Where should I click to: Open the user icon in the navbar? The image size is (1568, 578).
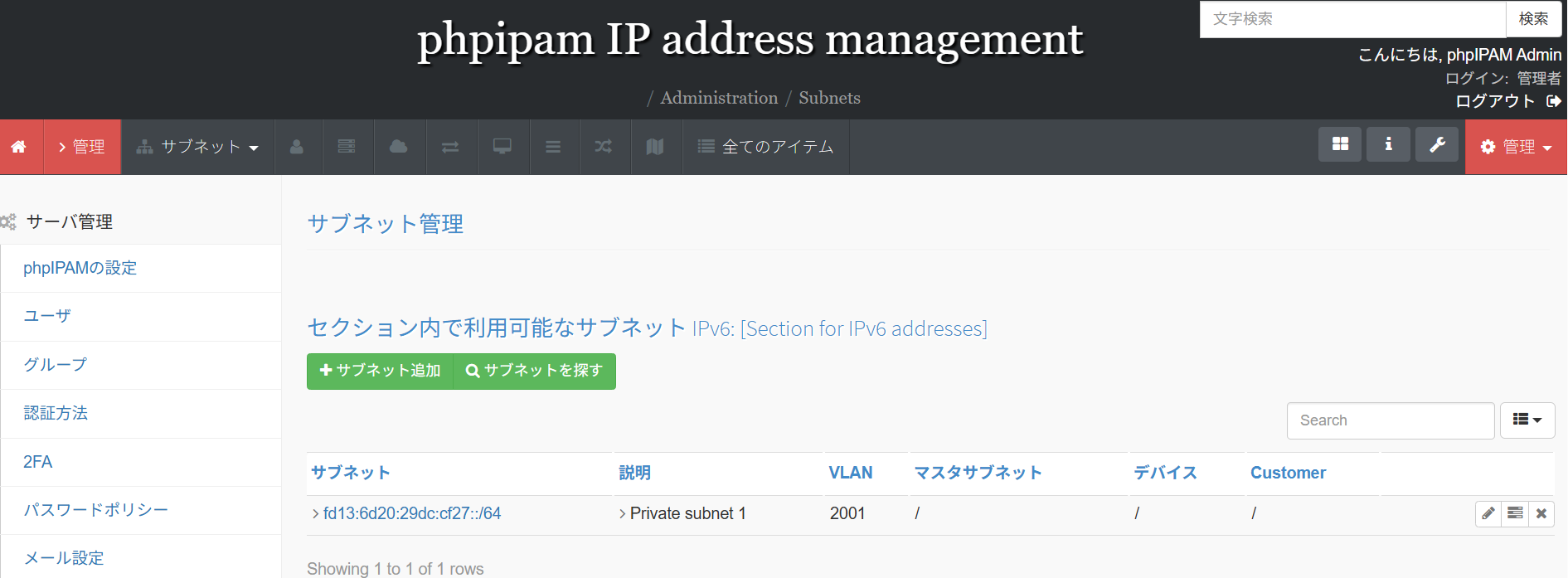tap(297, 147)
